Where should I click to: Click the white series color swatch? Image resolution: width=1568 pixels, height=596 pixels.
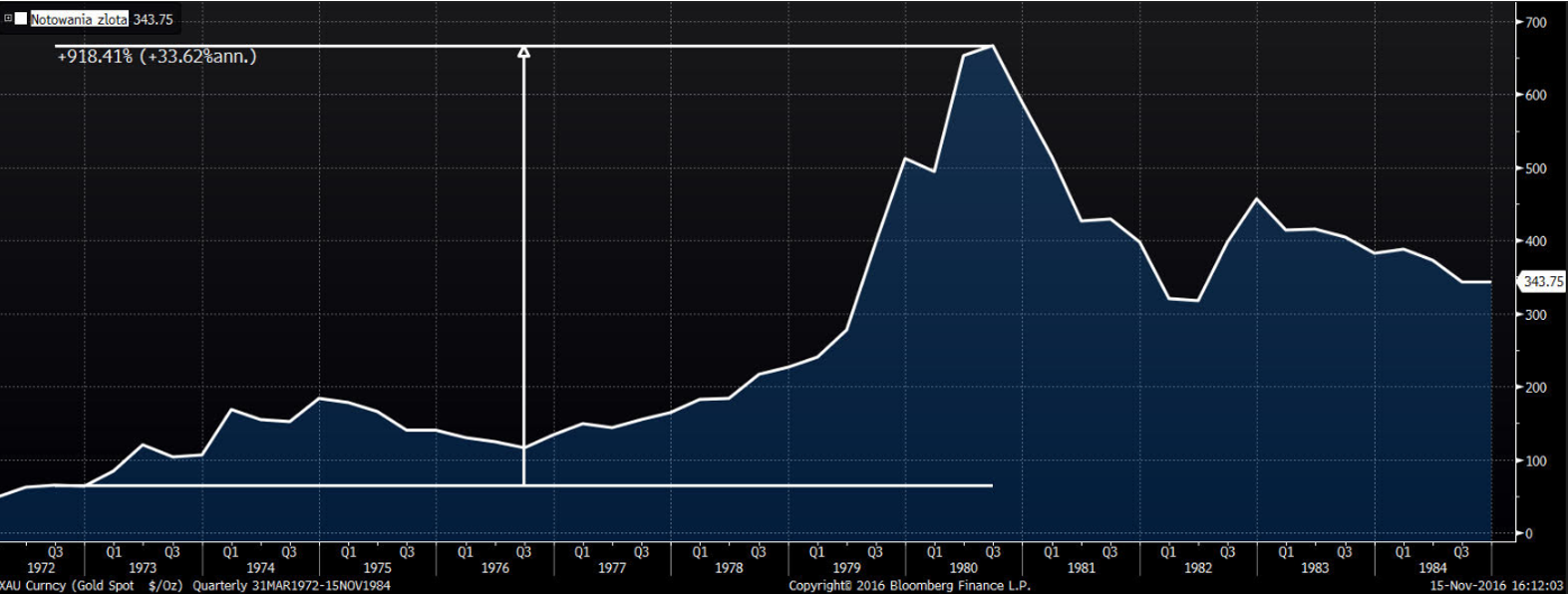(x=21, y=19)
